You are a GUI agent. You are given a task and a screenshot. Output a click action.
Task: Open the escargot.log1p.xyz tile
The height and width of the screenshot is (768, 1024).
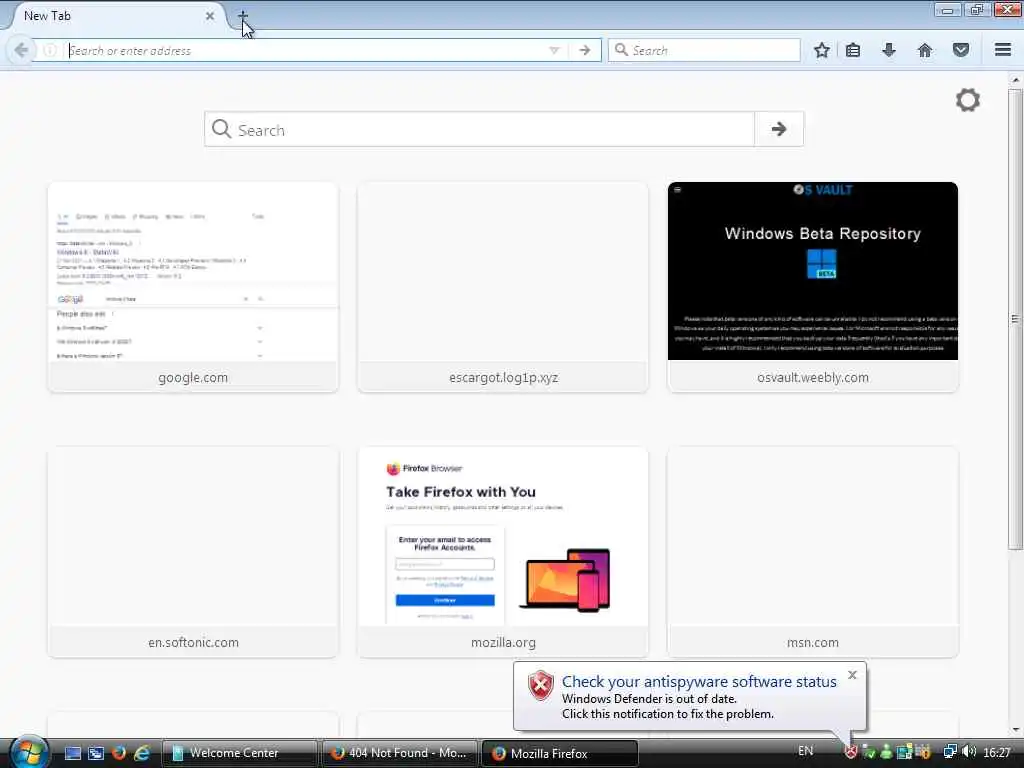click(x=503, y=287)
